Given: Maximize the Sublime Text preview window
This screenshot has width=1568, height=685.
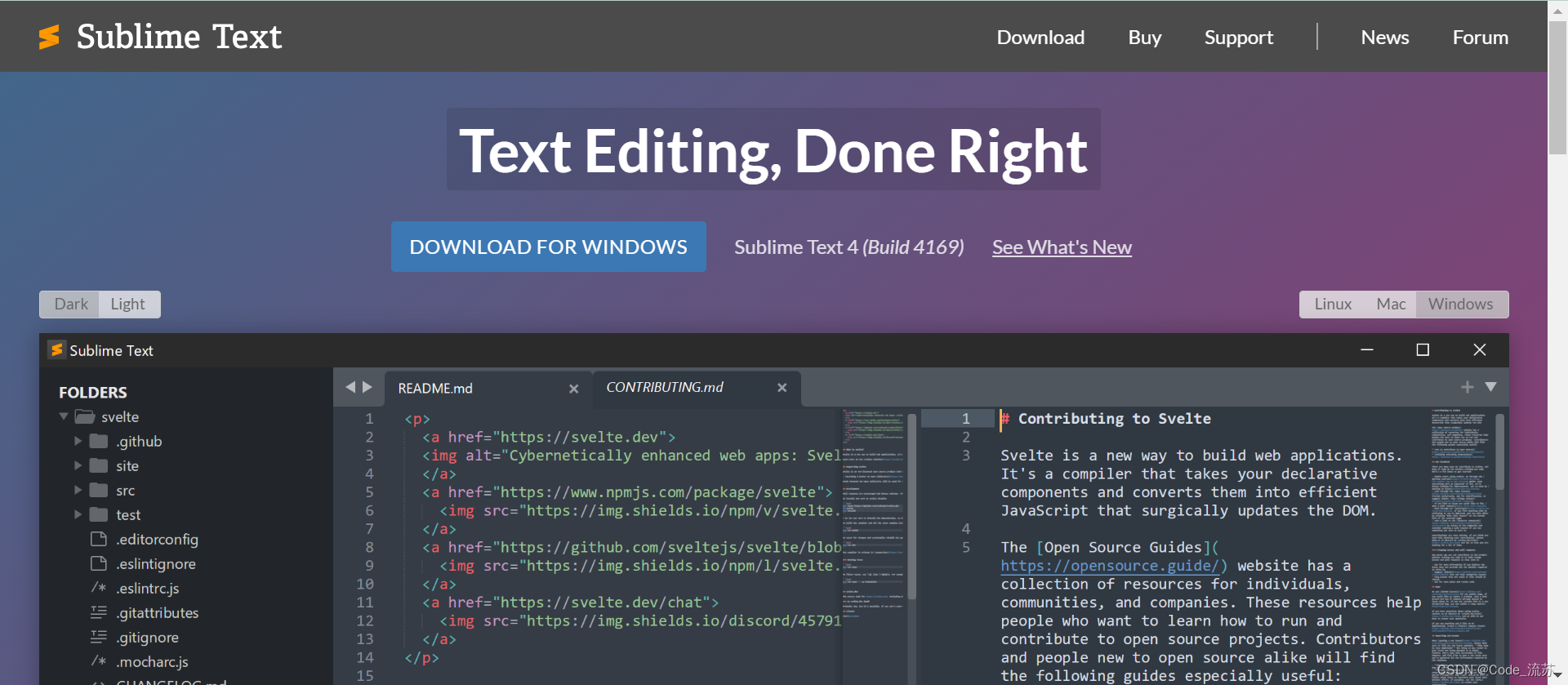Looking at the screenshot, I should [1423, 349].
